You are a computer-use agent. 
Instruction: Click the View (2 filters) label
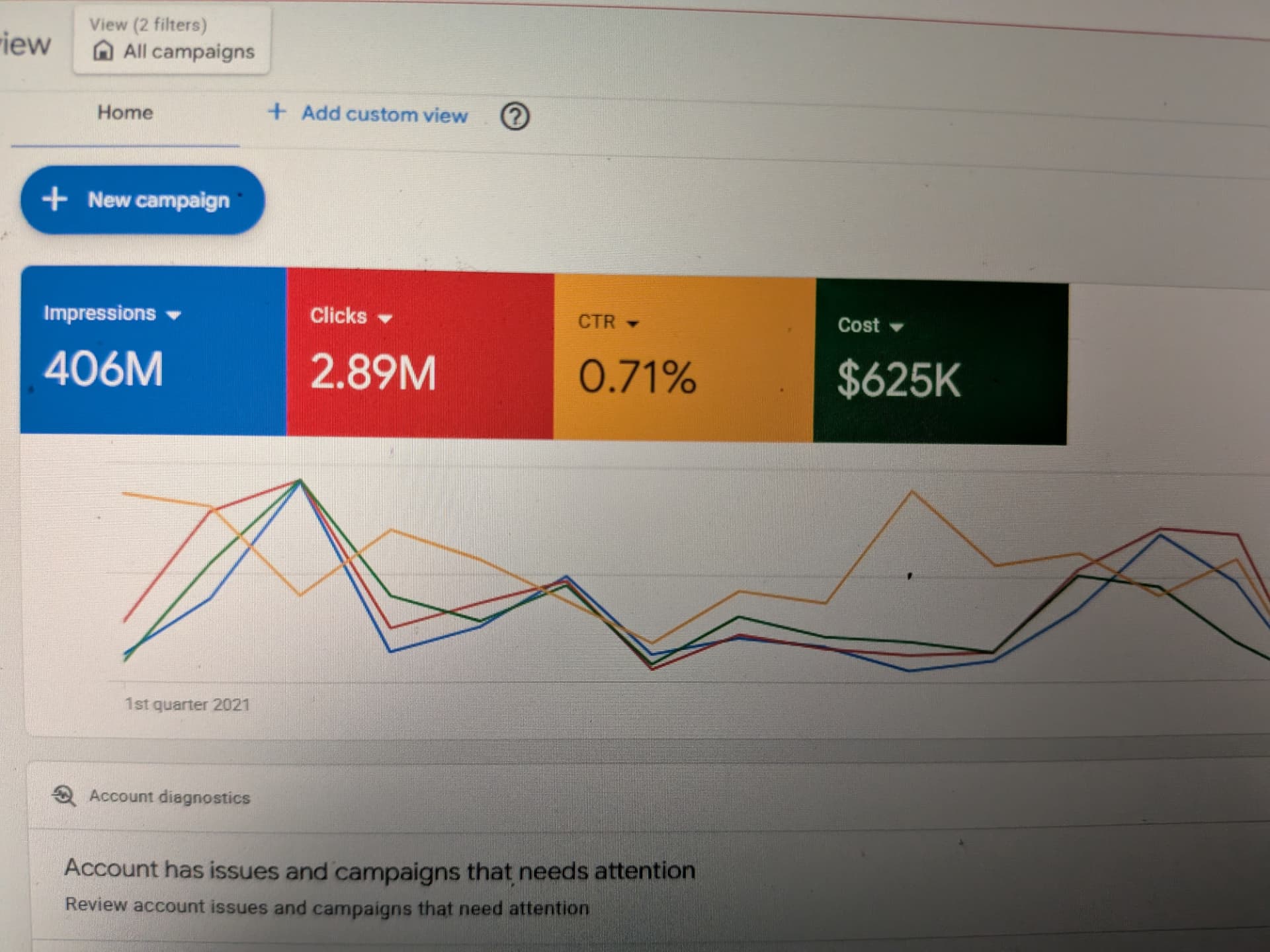tap(148, 24)
